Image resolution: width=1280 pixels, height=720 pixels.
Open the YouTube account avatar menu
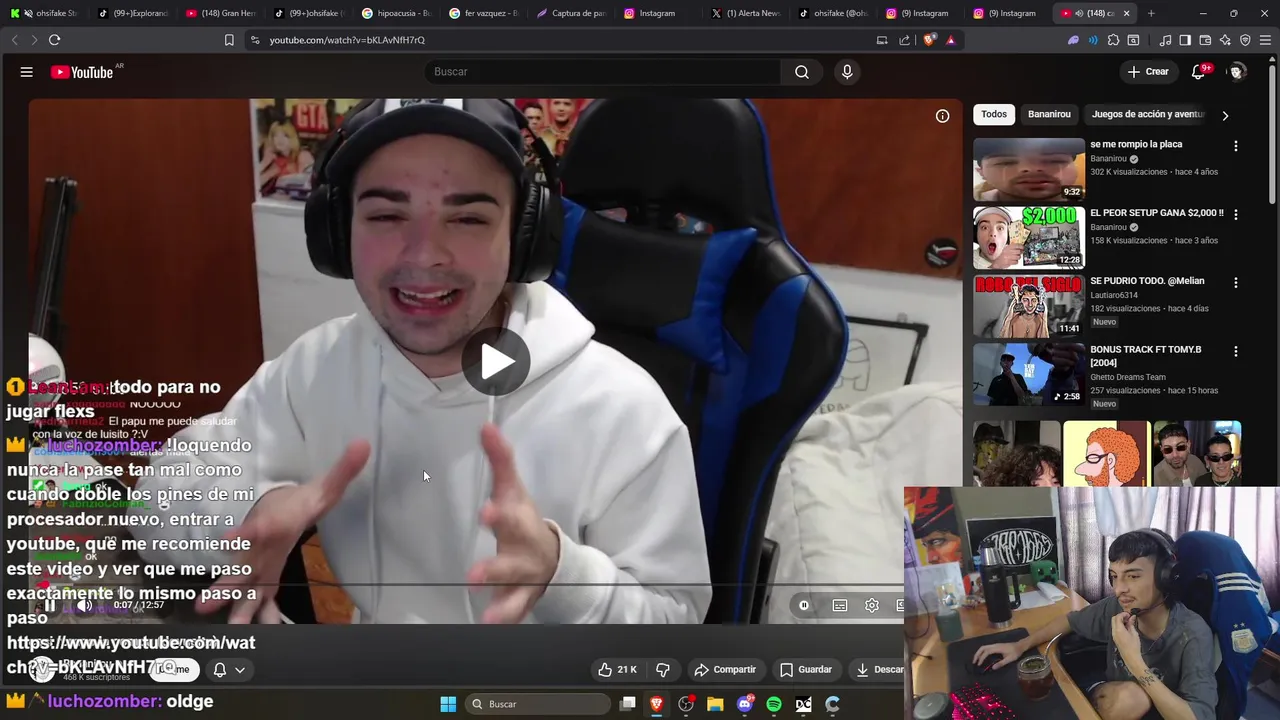pos(1237,72)
